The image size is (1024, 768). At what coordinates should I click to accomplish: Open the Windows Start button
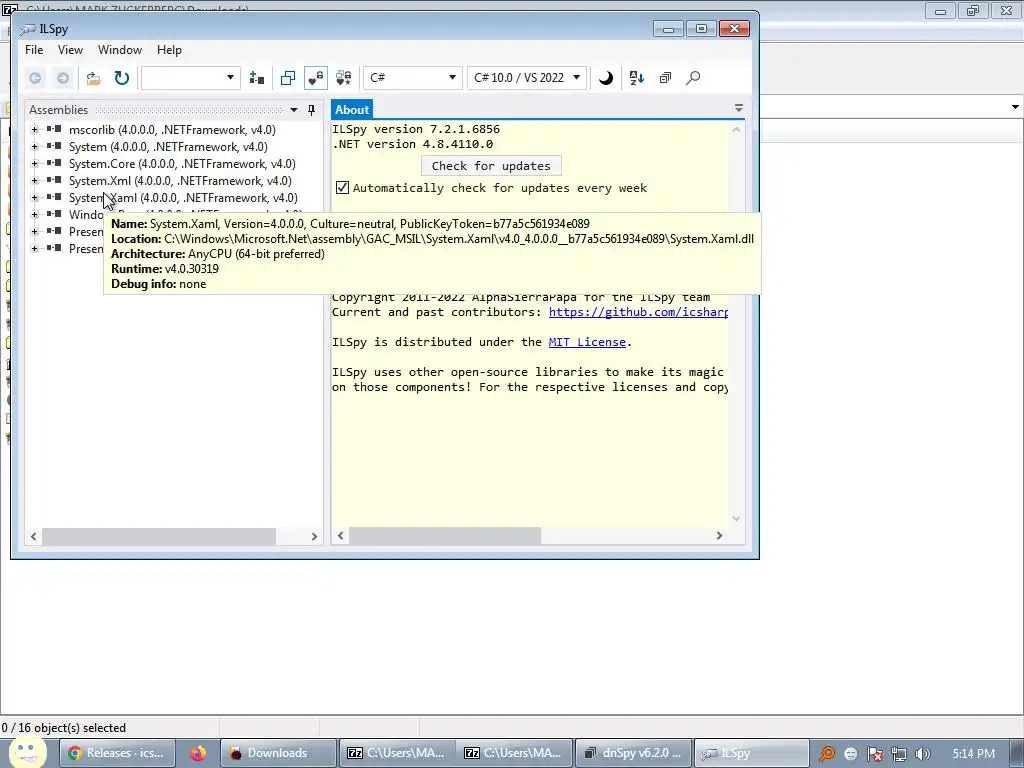27,752
